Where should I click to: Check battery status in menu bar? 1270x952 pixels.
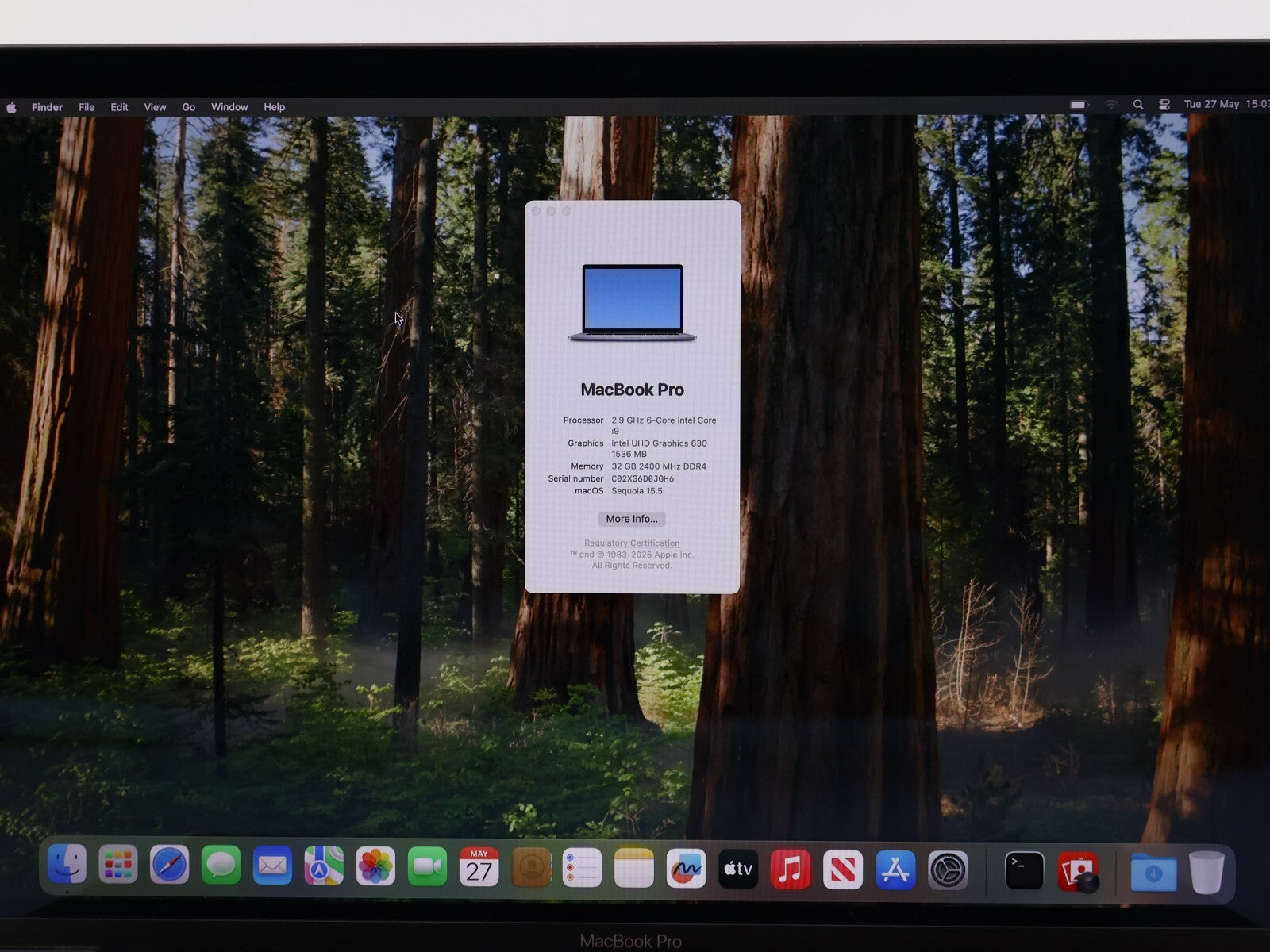point(1079,105)
